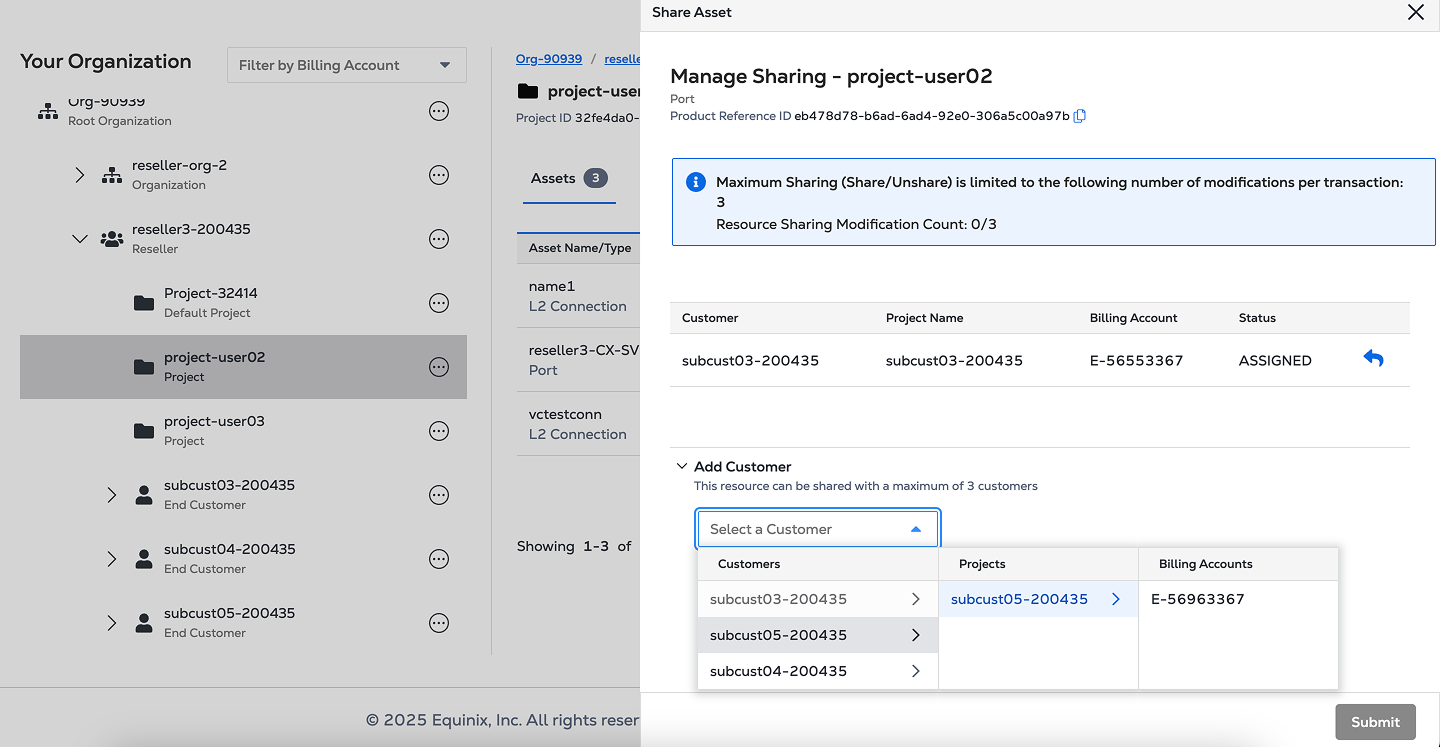Open options menu for reseller-org-2
The image size is (1440, 747).
pos(438,175)
